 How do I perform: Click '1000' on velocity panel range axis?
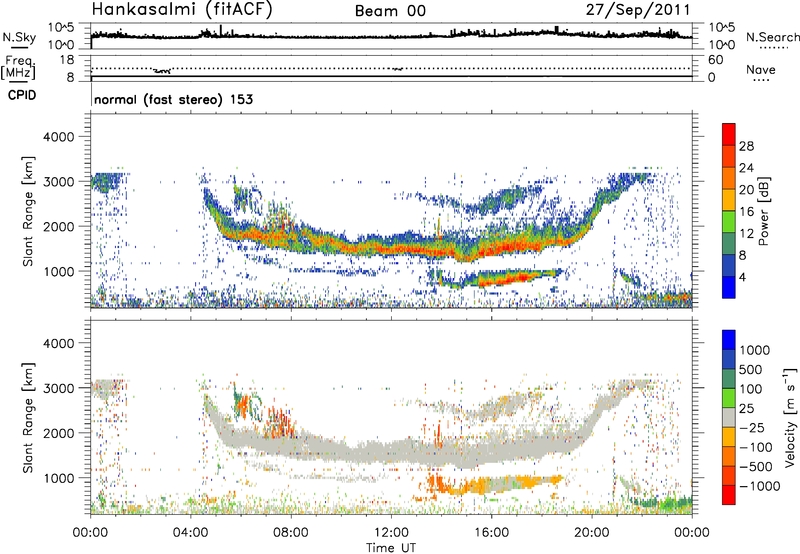coord(58,478)
